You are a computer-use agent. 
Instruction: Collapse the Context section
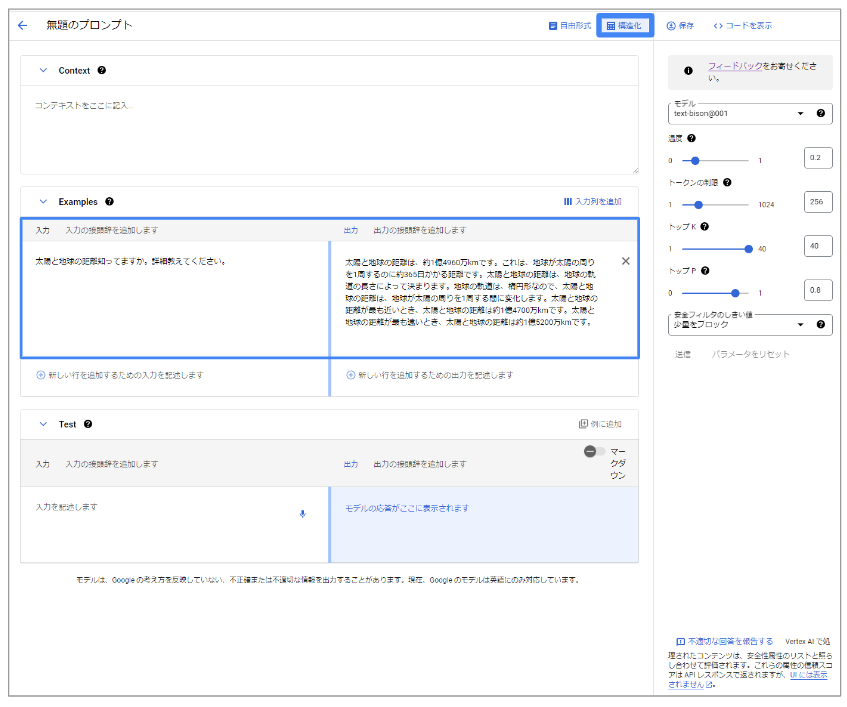43,71
